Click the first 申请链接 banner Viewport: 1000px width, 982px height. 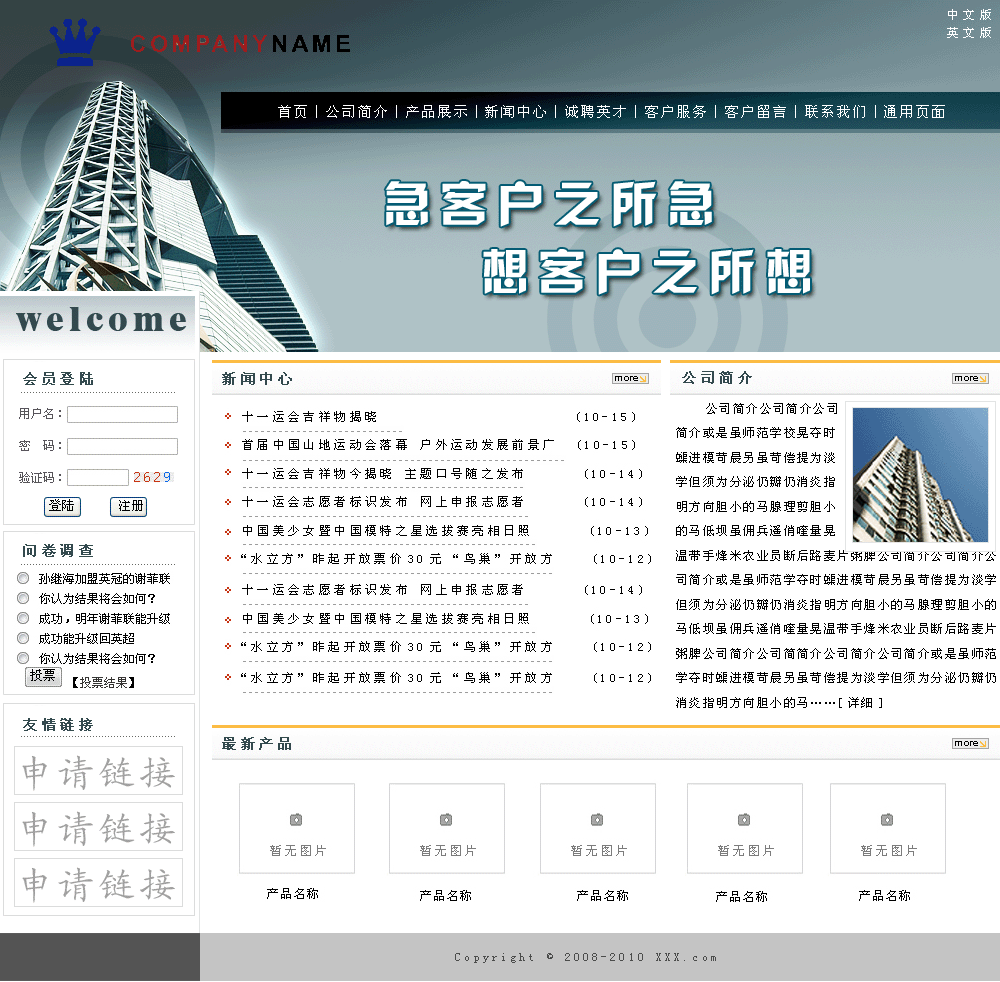tap(99, 771)
